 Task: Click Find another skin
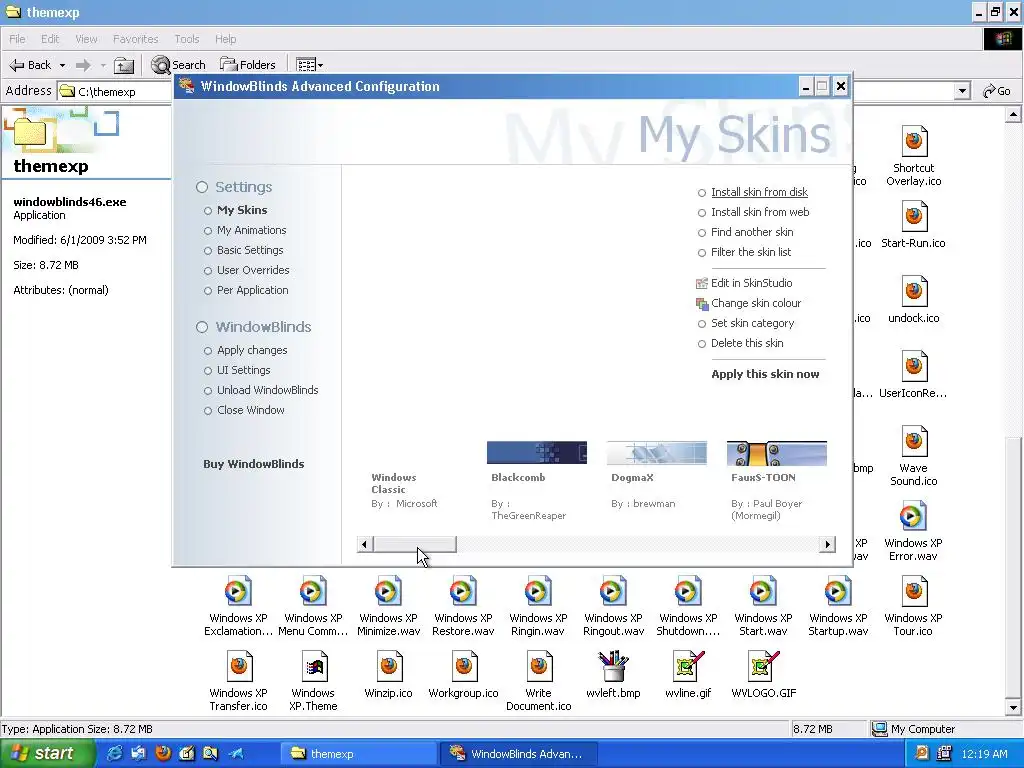coord(752,232)
